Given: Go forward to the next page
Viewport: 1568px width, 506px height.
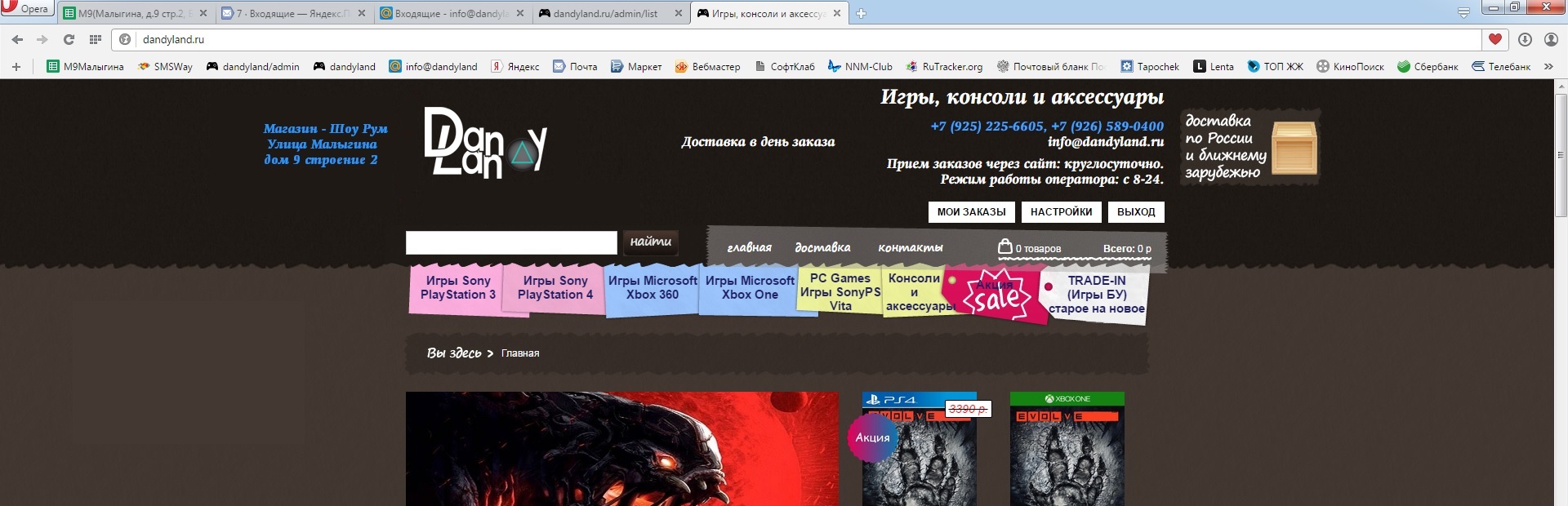Looking at the screenshot, I should [42, 39].
